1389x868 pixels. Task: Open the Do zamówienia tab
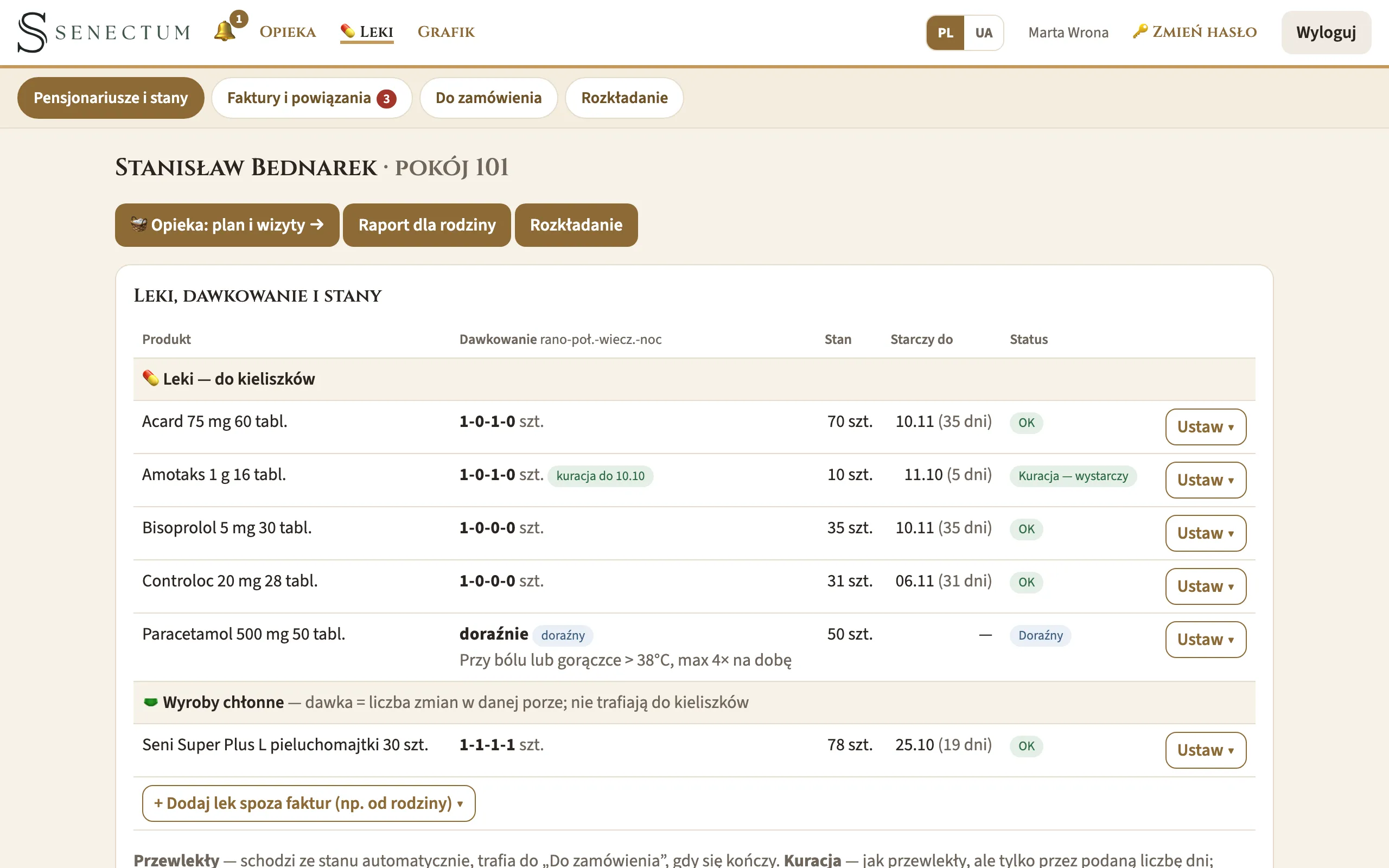click(x=488, y=98)
